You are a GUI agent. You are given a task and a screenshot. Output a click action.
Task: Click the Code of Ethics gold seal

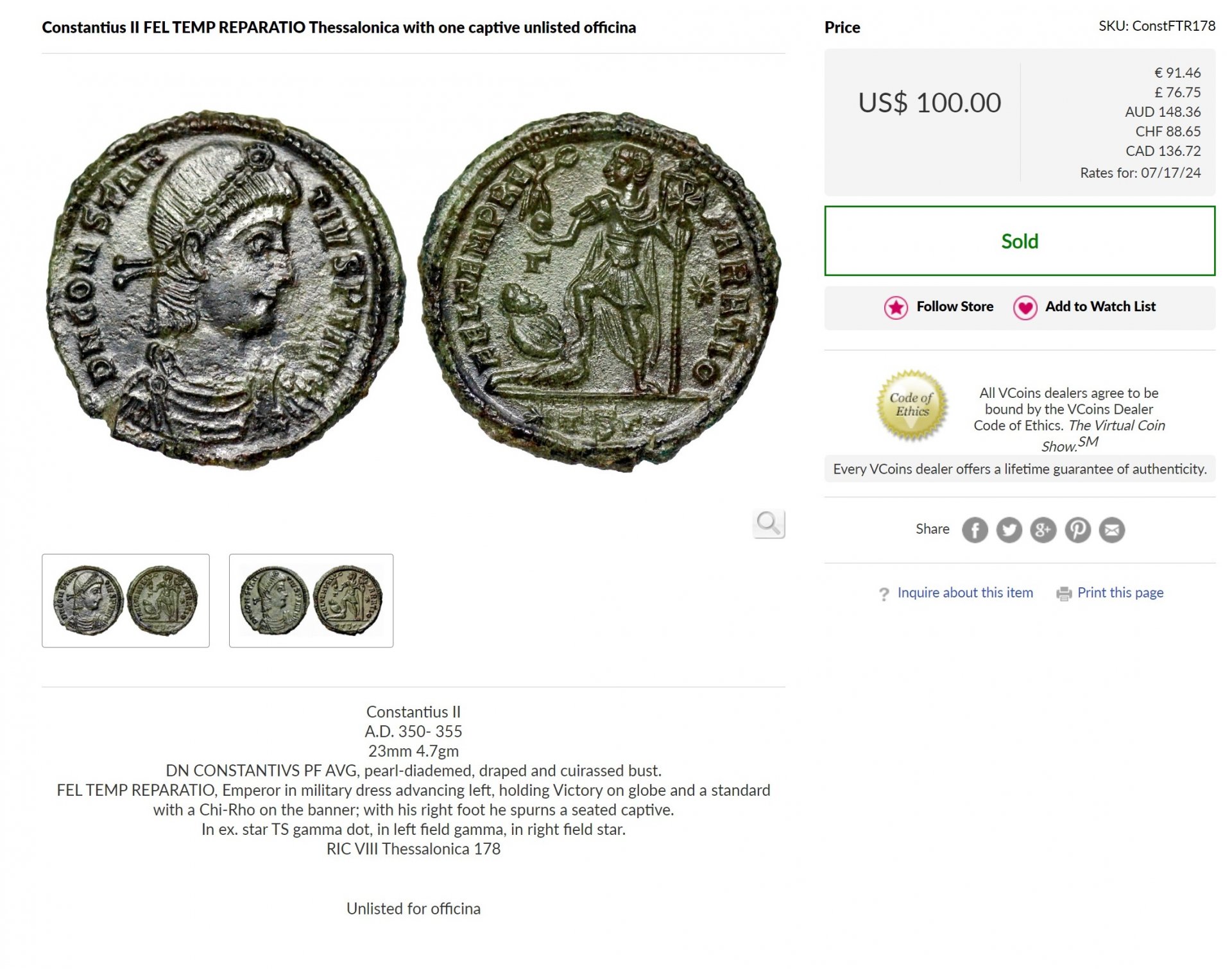(912, 406)
